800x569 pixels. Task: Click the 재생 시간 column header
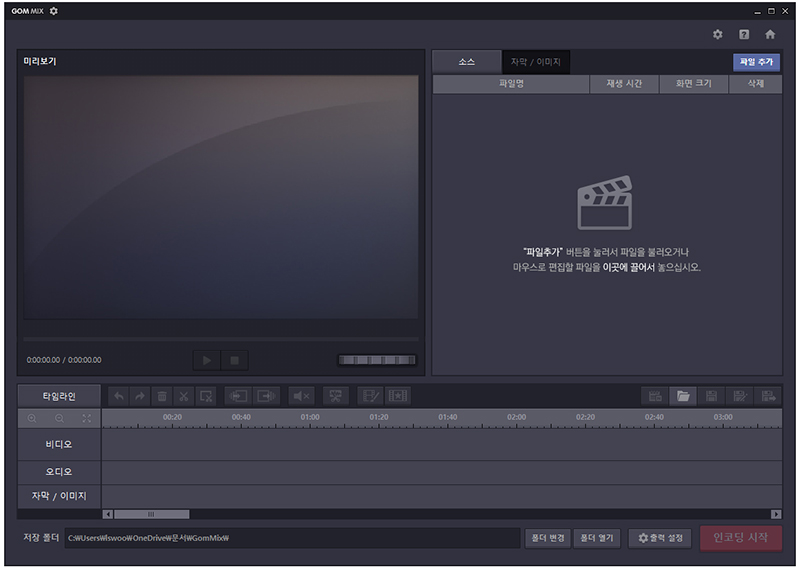point(624,84)
